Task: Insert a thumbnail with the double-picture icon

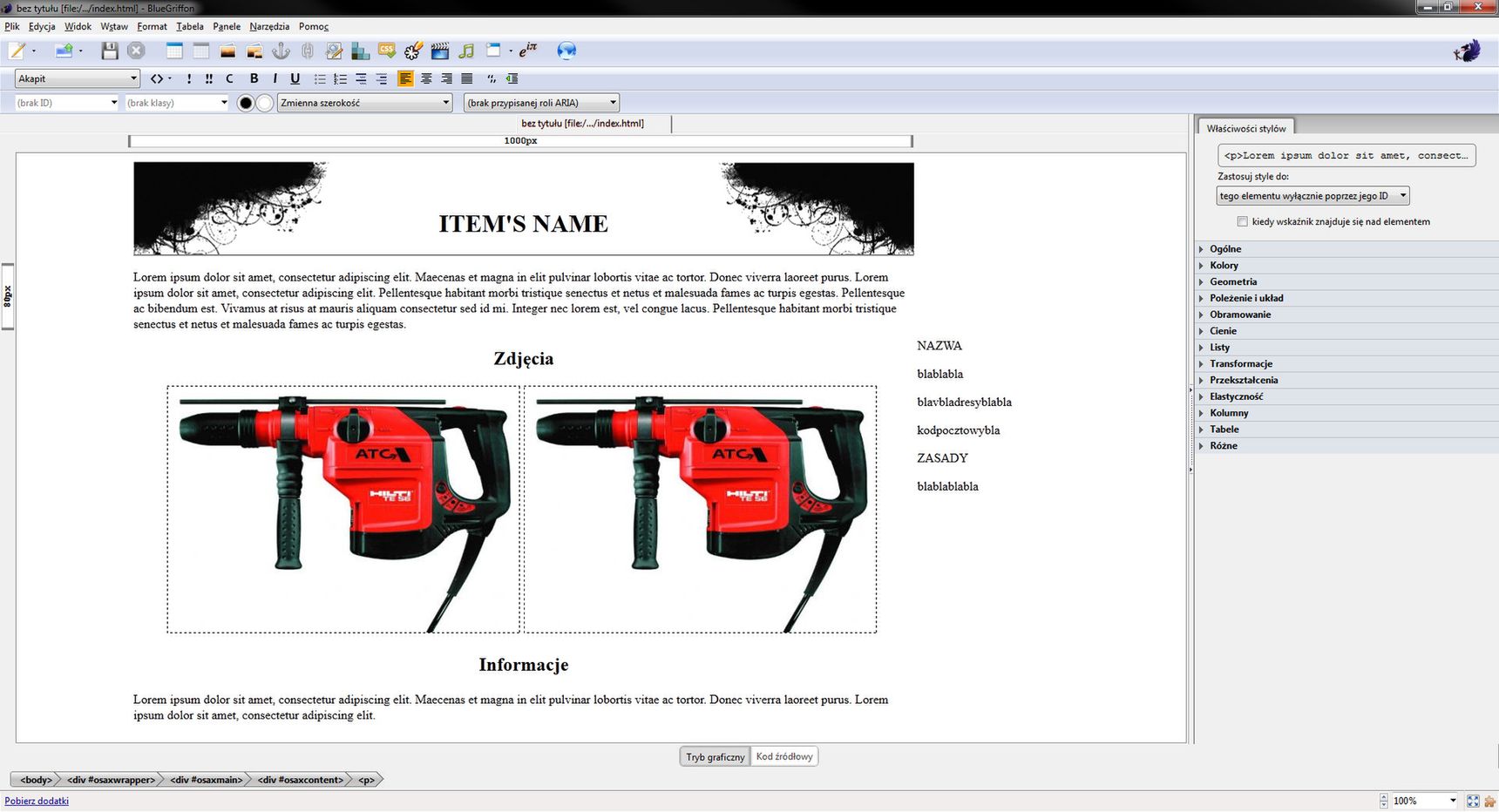Action: click(x=254, y=51)
